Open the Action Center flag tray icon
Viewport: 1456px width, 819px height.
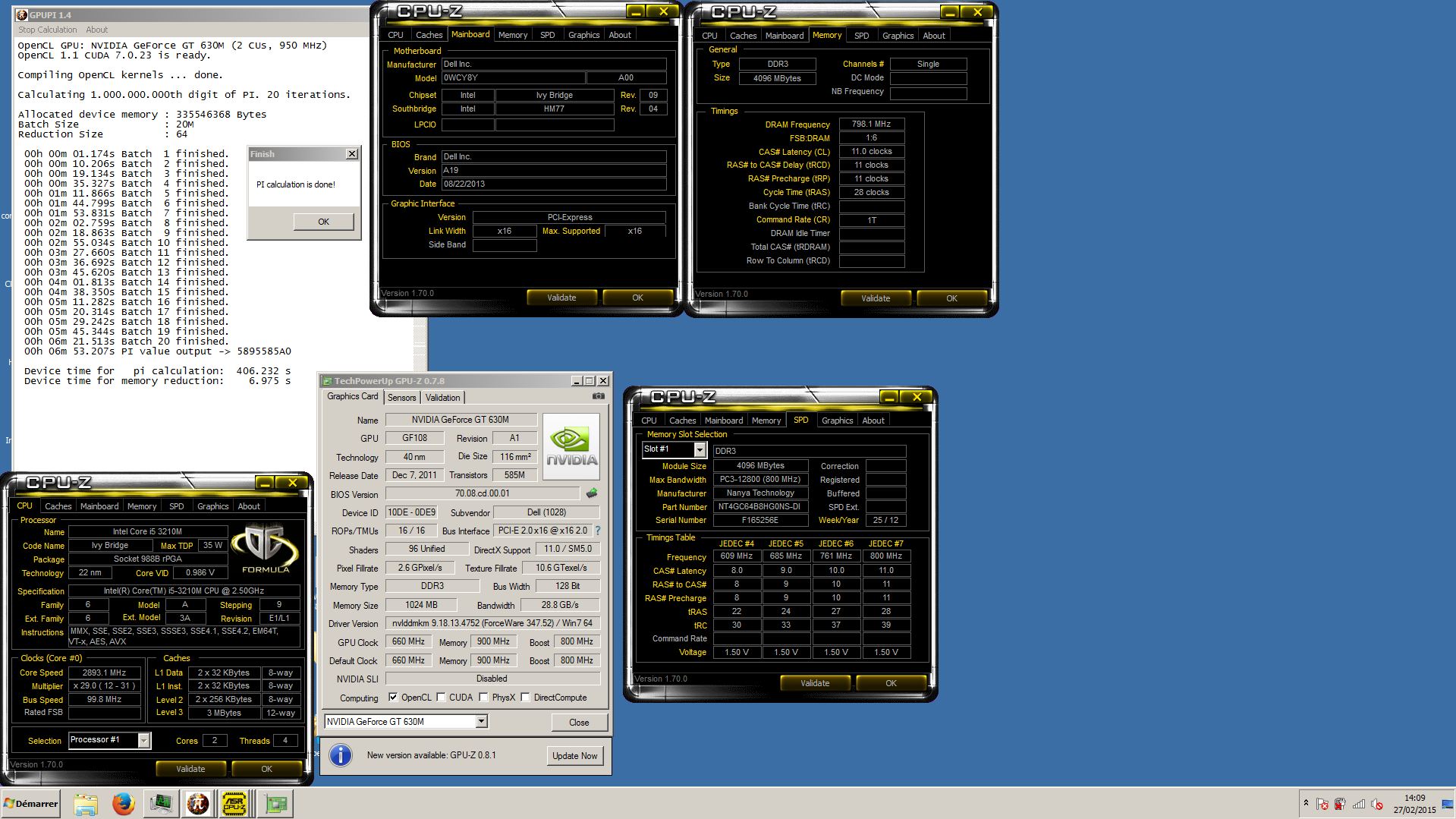1322,804
